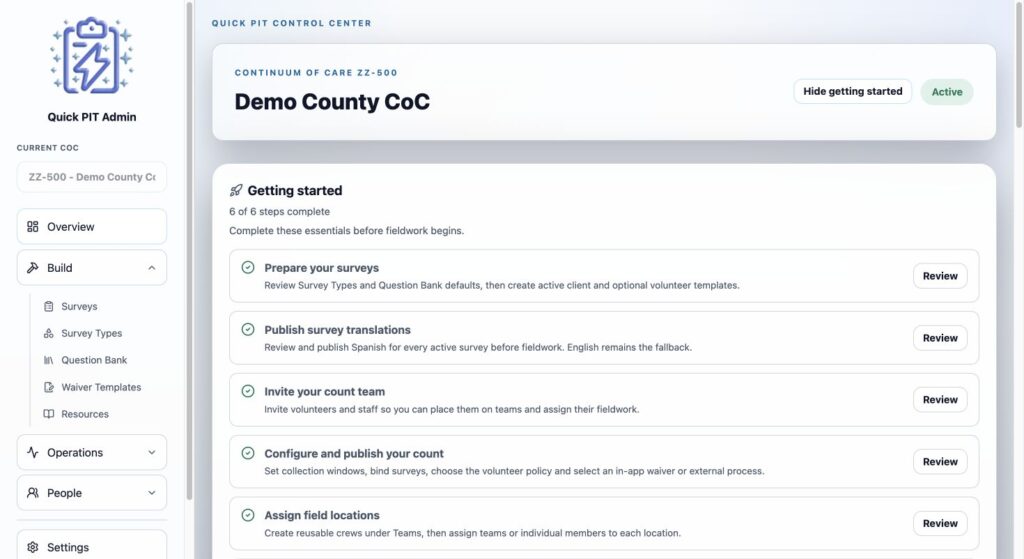1024x559 pixels.
Task: Click check circle beside Invite your count team
Action: click(x=248, y=391)
